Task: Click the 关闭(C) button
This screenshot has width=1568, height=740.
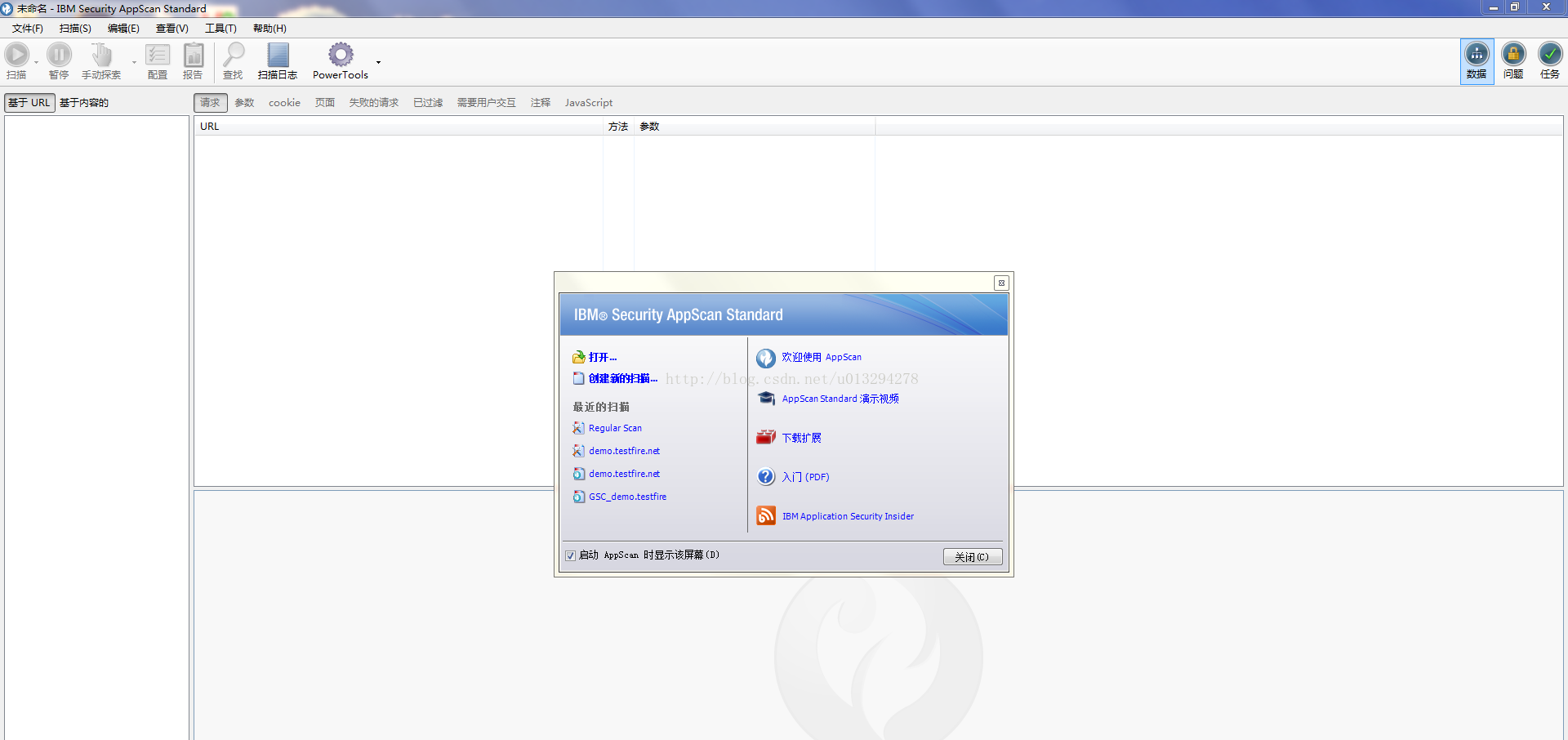Action: tap(973, 557)
